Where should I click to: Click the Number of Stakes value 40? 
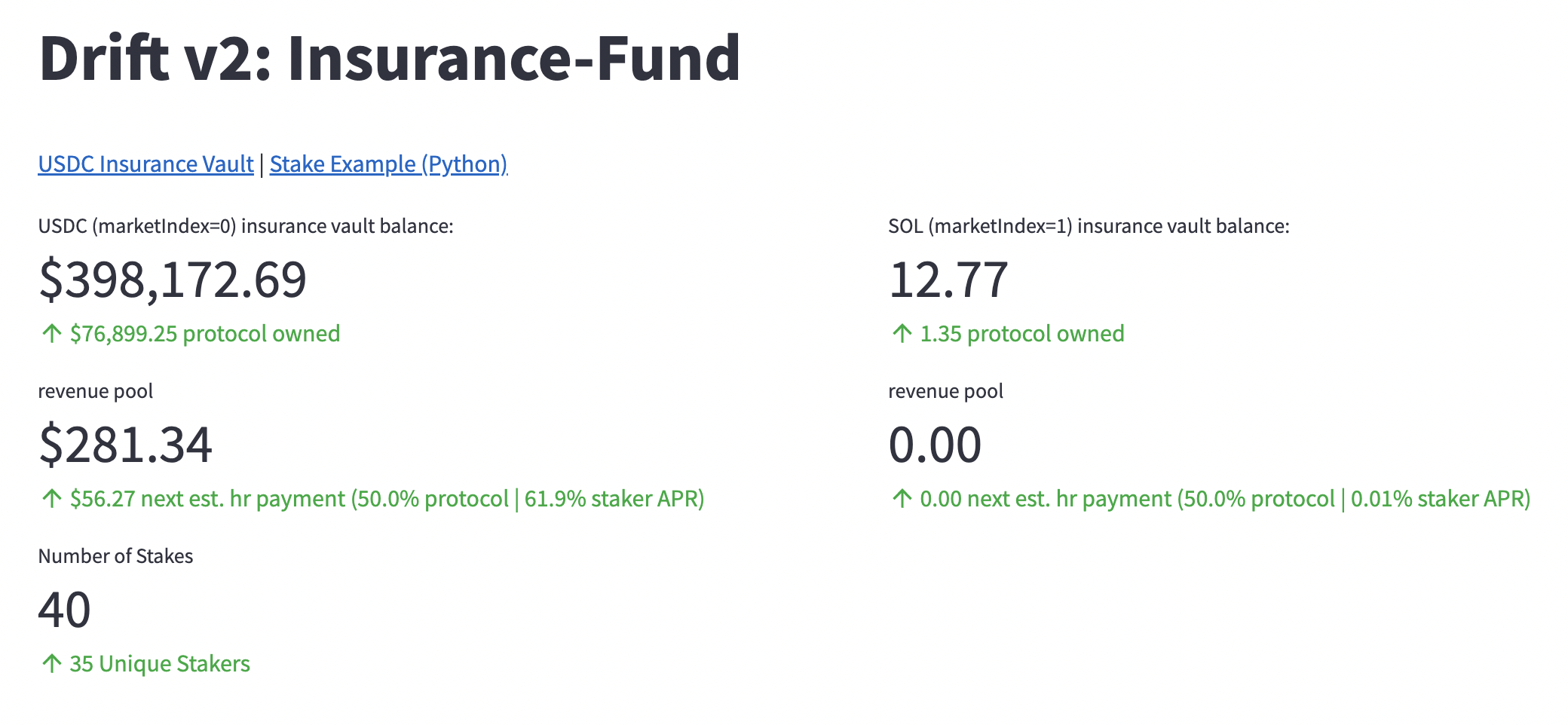pos(64,610)
